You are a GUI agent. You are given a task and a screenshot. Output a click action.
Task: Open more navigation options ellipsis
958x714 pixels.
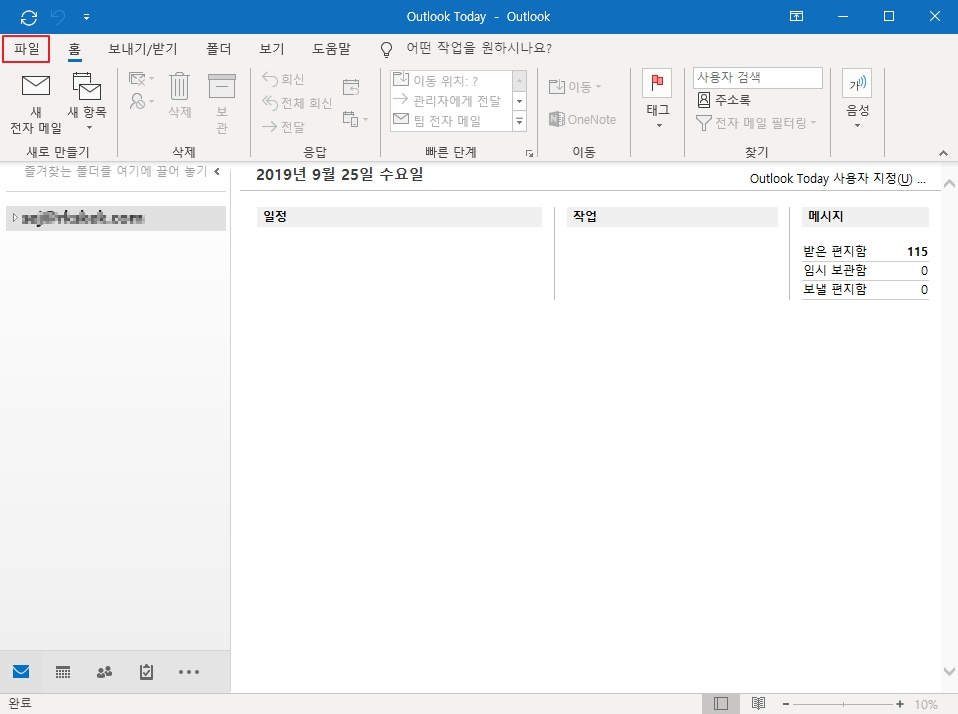click(x=189, y=672)
